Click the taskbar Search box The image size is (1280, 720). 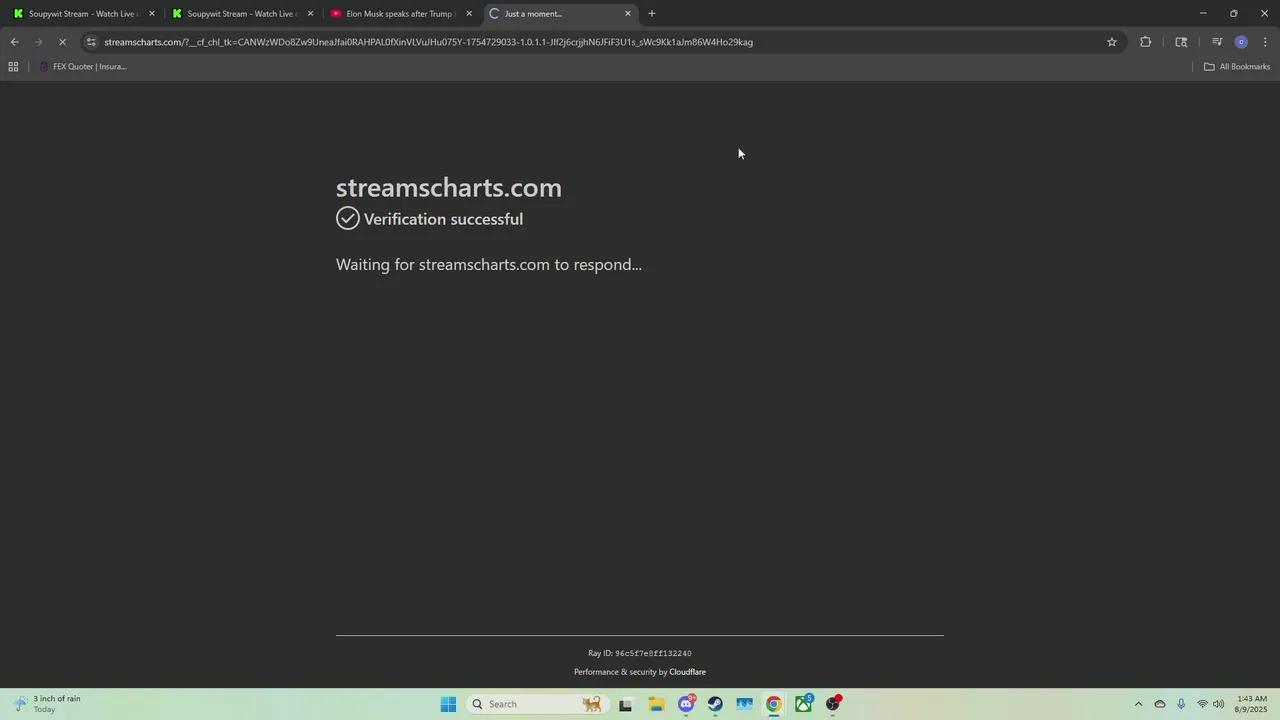click(537, 704)
